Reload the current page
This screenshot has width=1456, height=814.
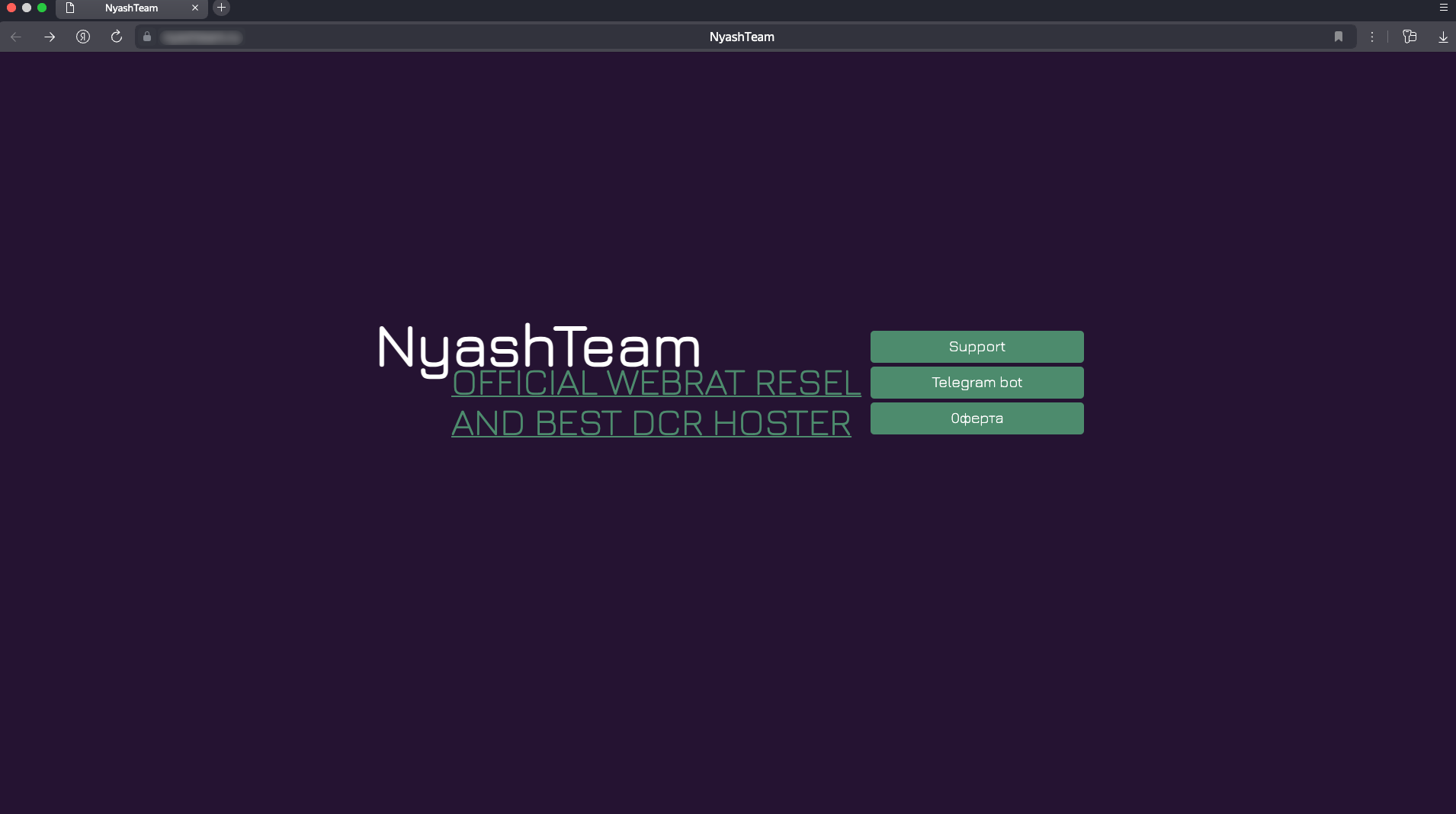pyautogui.click(x=117, y=37)
